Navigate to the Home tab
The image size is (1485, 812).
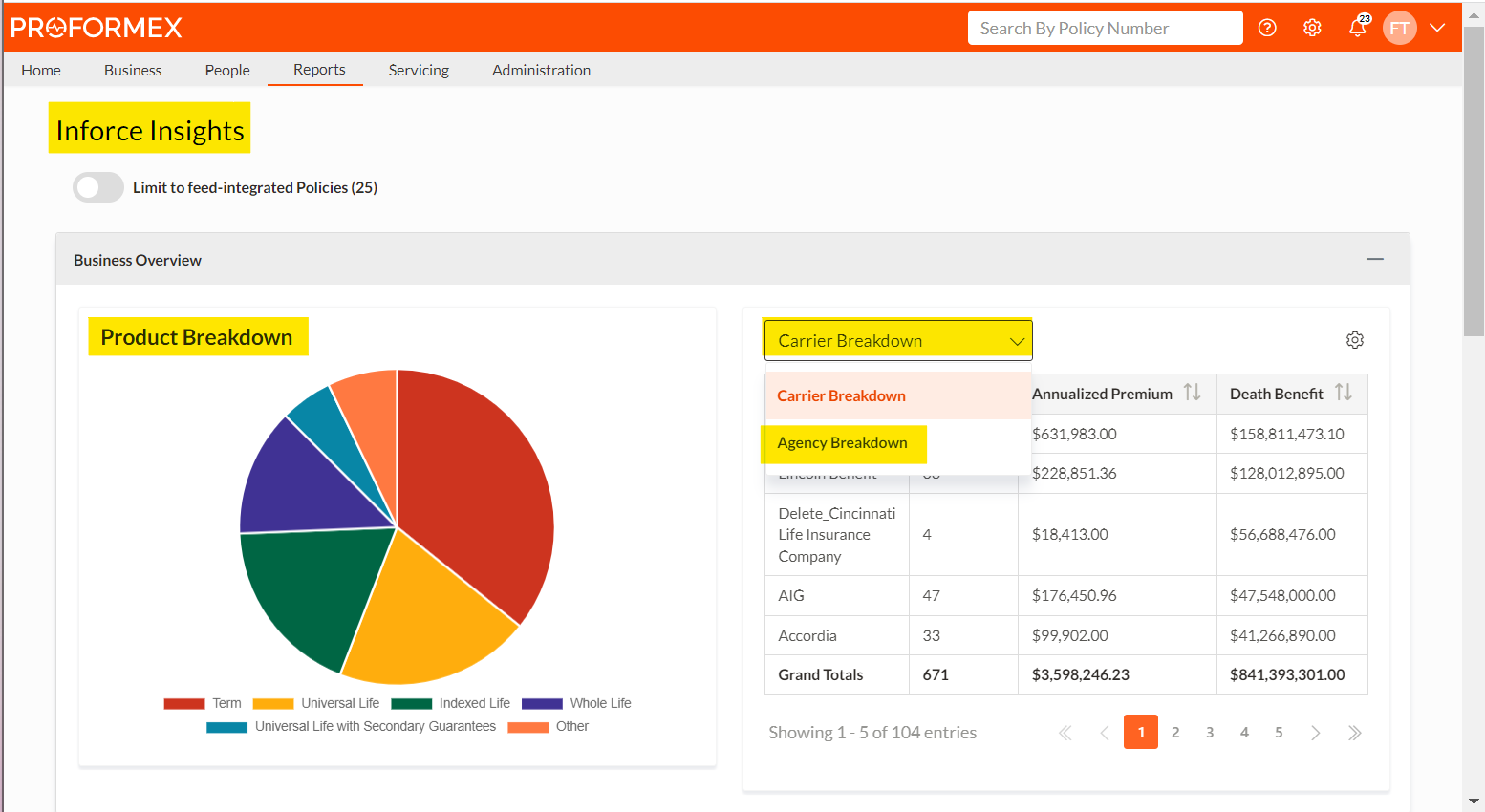pyautogui.click(x=40, y=70)
